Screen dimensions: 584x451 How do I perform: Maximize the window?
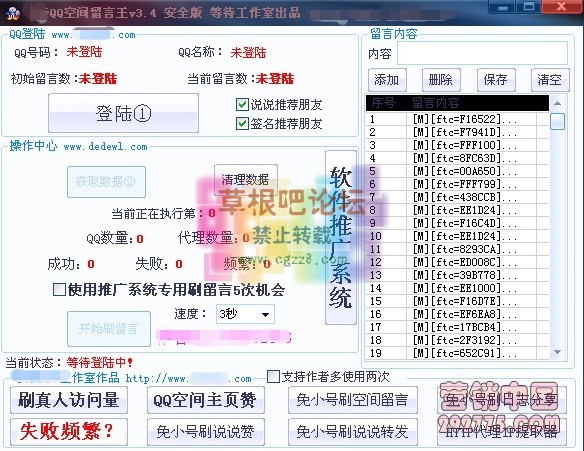pos(529,7)
